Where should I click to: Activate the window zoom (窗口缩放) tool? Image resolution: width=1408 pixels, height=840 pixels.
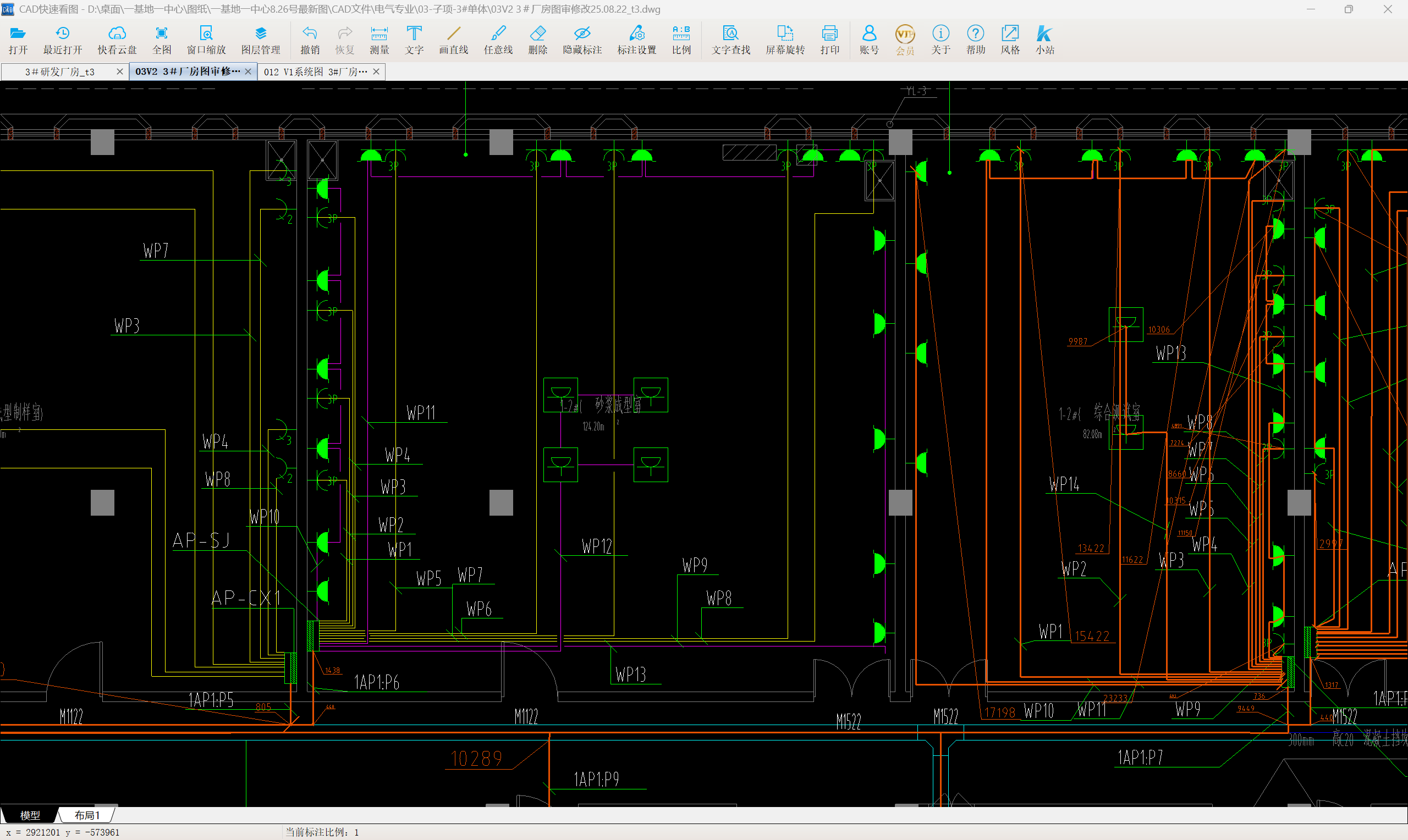click(x=206, y=40)
